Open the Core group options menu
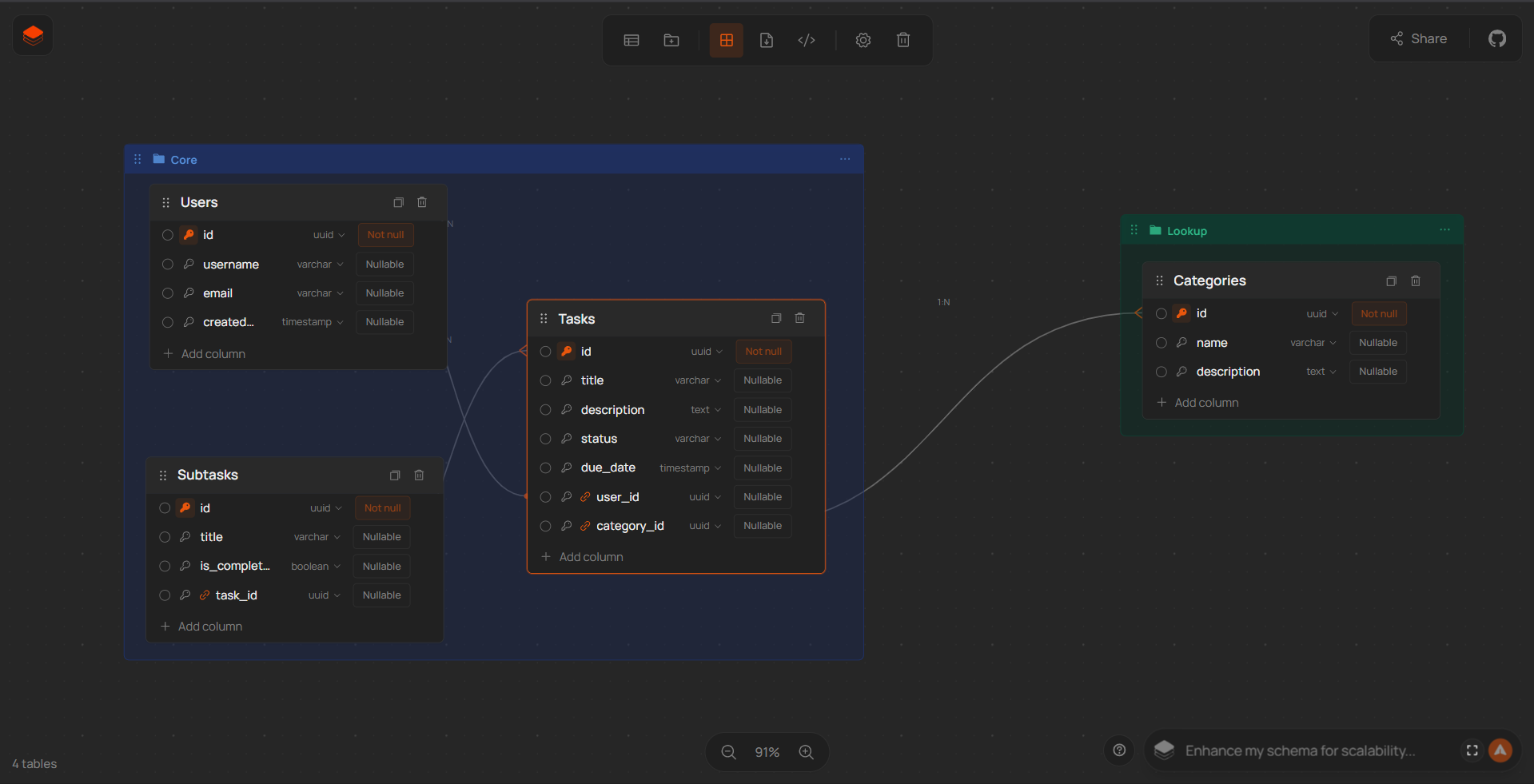 [x=844, y=159]
